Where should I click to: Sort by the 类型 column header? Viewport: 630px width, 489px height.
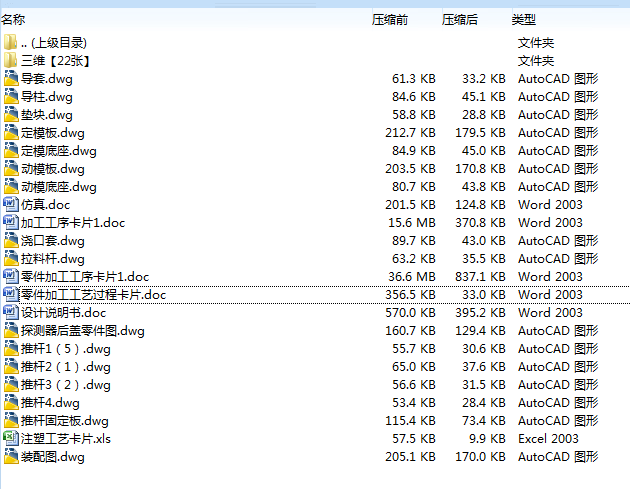(524, 19)
